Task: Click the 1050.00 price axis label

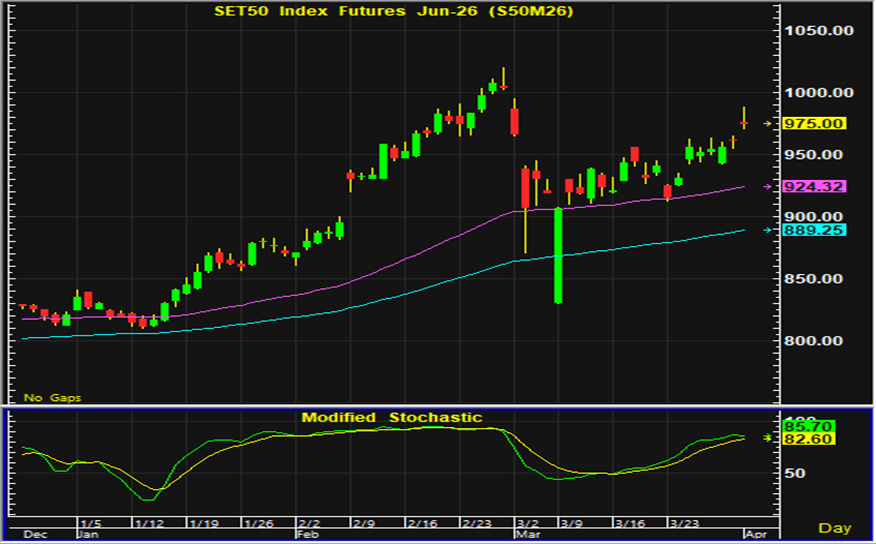Action: [819, 31]
